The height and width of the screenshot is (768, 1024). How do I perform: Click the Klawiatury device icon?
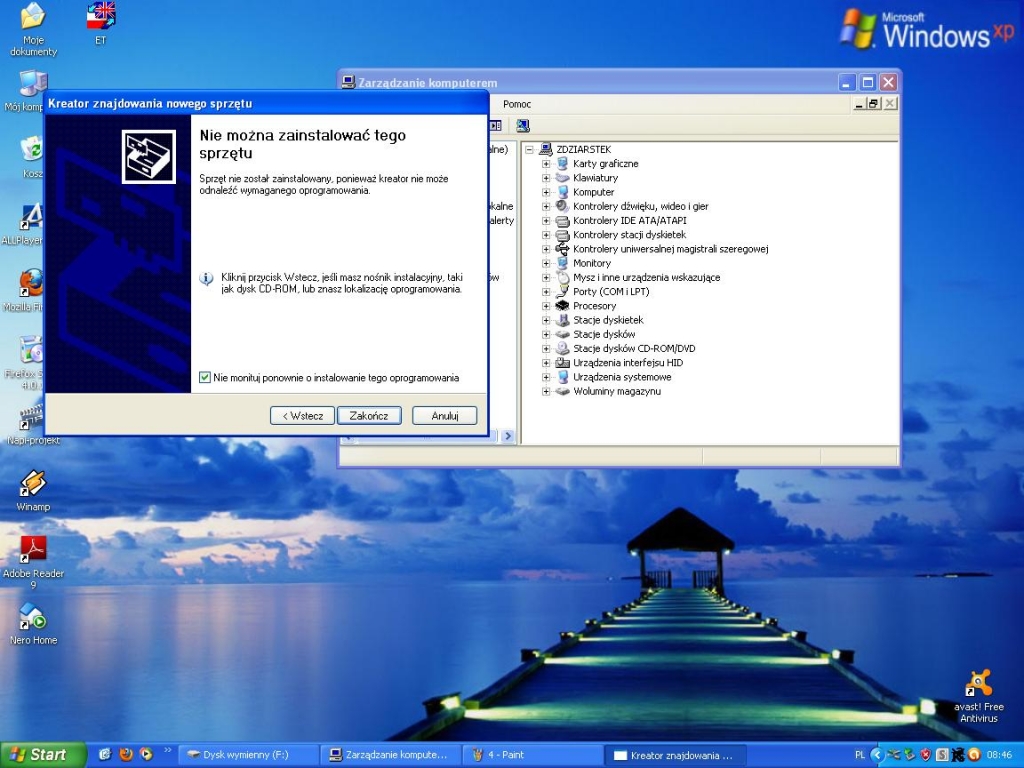click(x=562, y=178)
